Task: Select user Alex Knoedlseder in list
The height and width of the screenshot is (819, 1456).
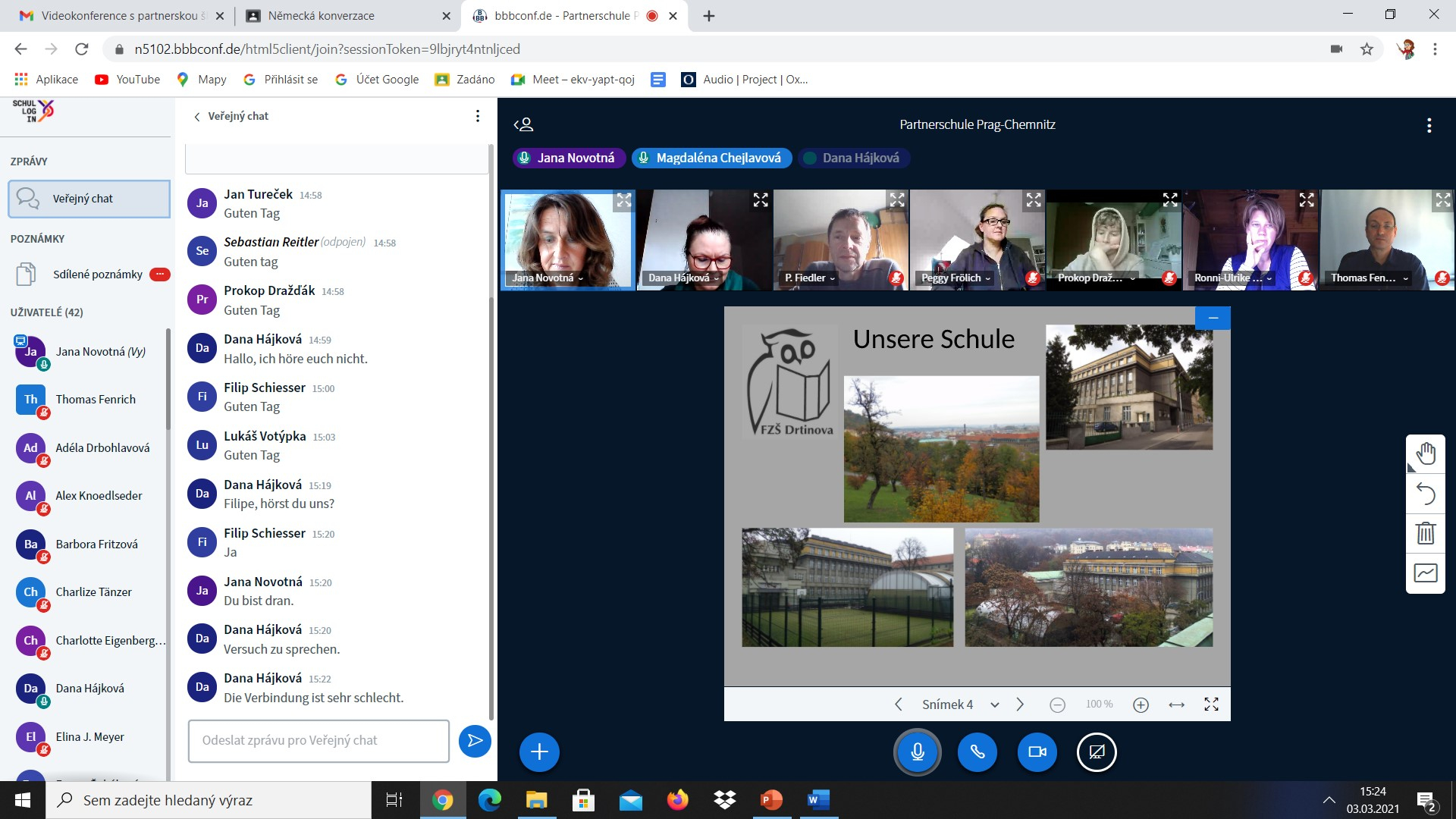Action: [x=89, y=497]
